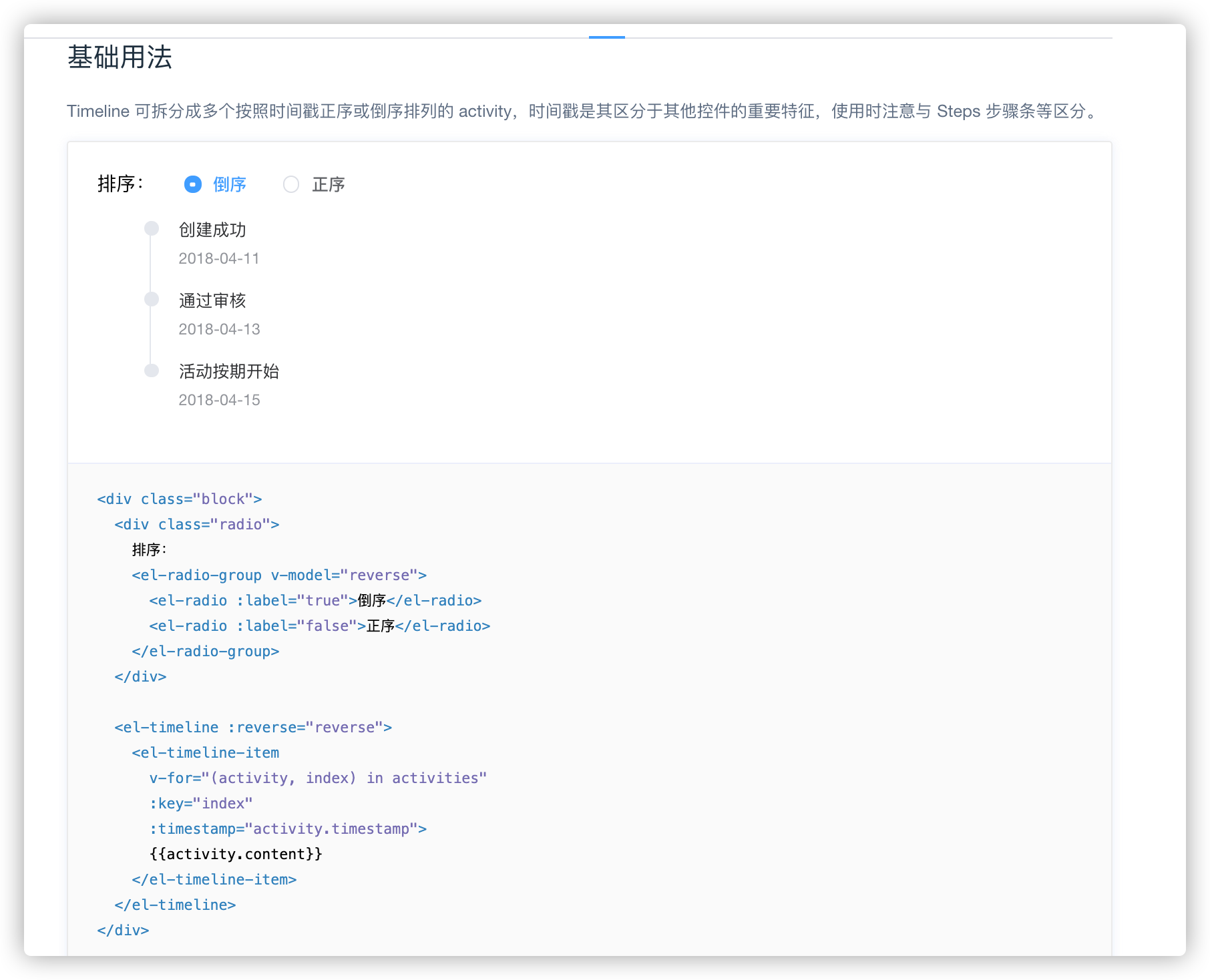Click the v-for activities code line
Viewport: 1210px width, 980px height.
[x=318, y=778]
